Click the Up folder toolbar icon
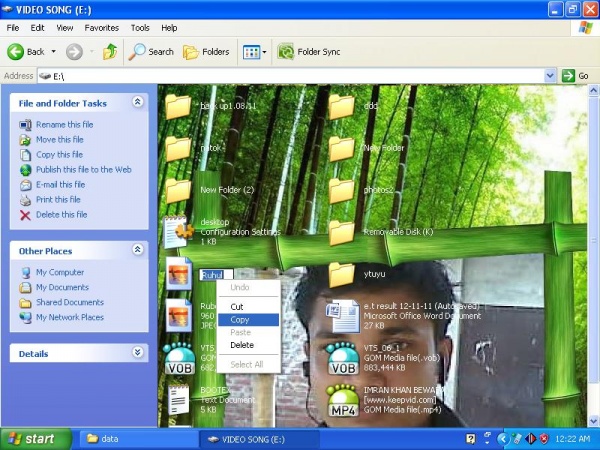 point(109,51)
